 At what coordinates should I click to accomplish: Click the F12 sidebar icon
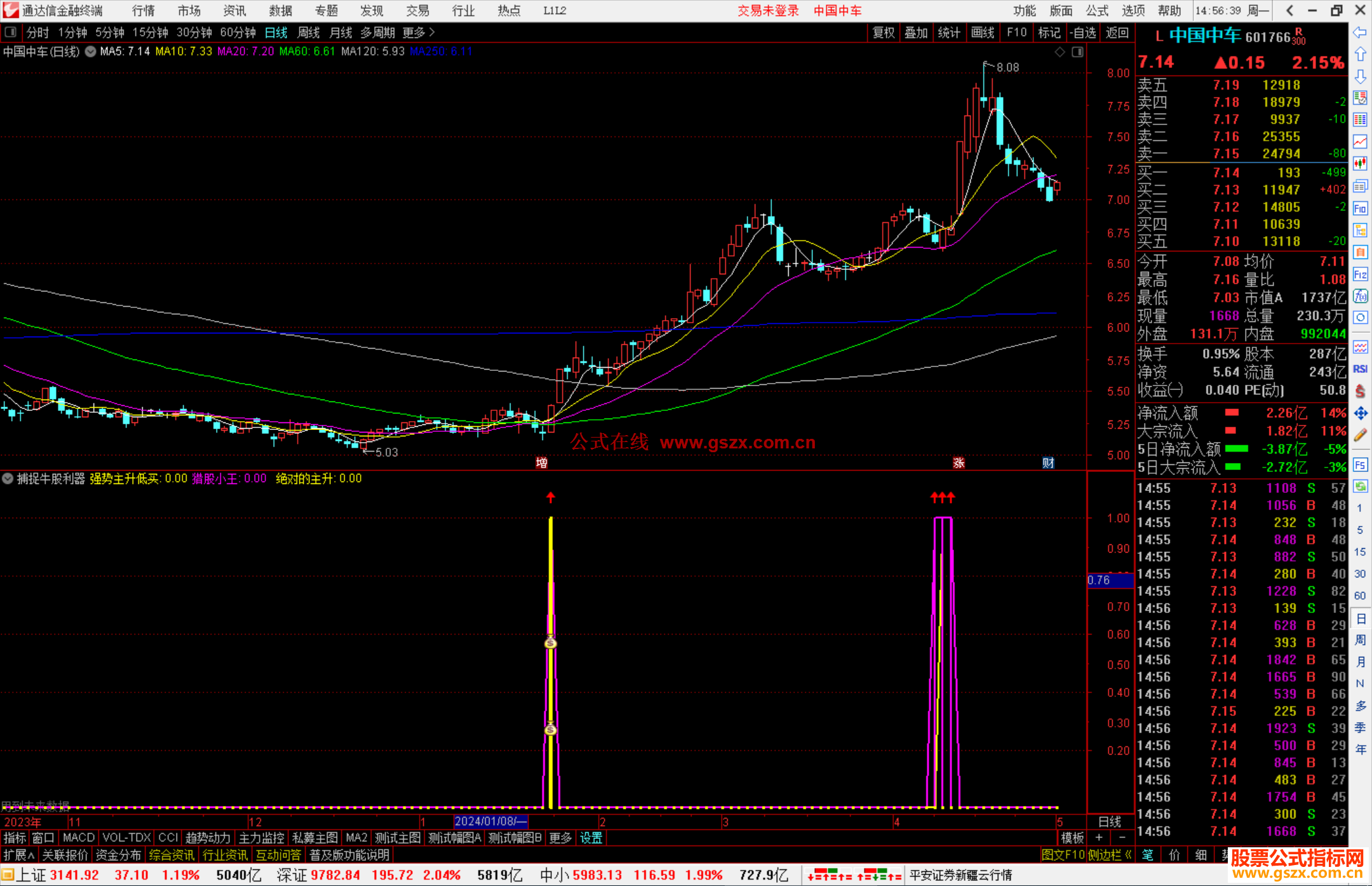click(x=1360, y=274)
